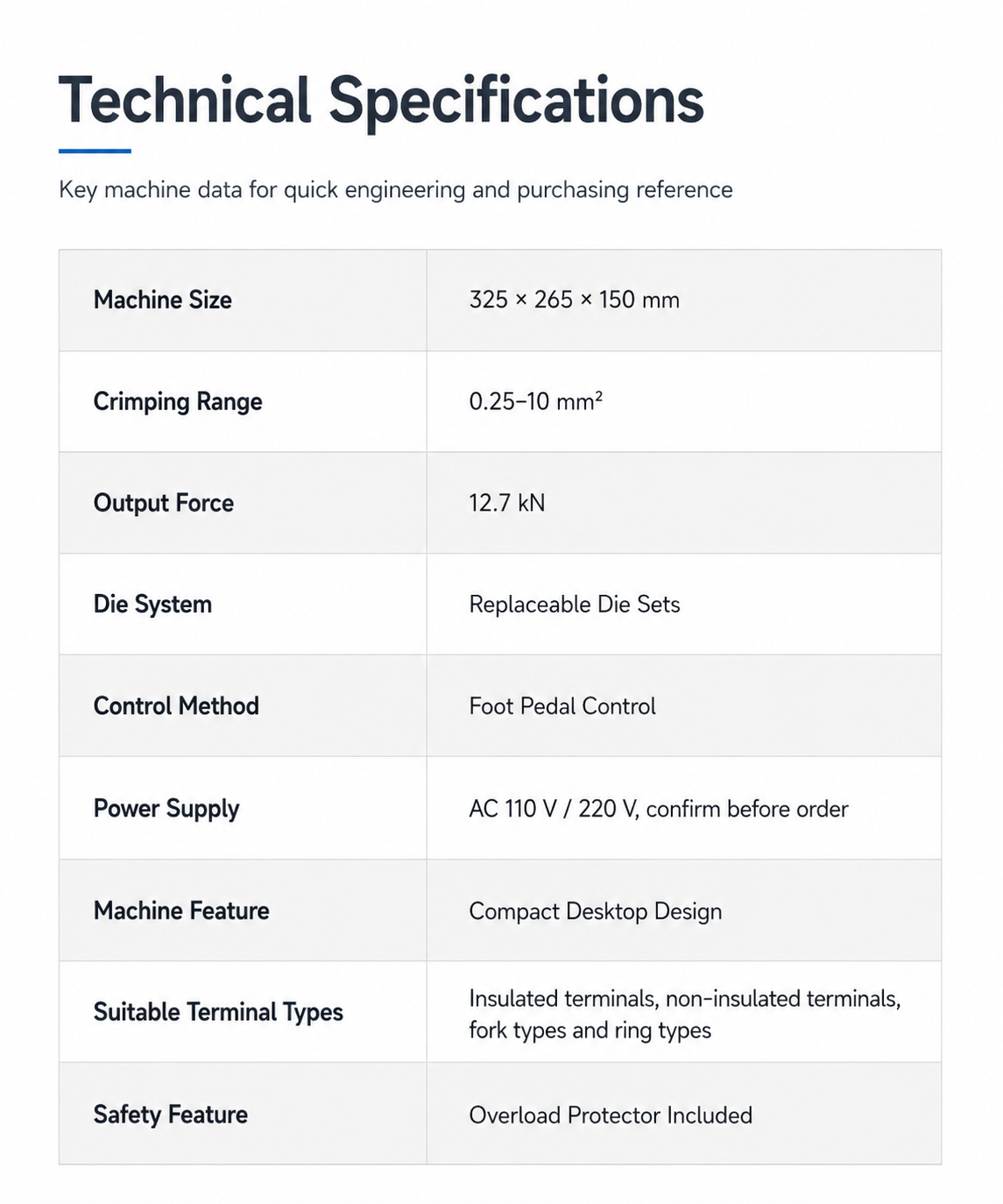
Task: Click the Technical Specifications heading
Action: [x=381, y=102]
